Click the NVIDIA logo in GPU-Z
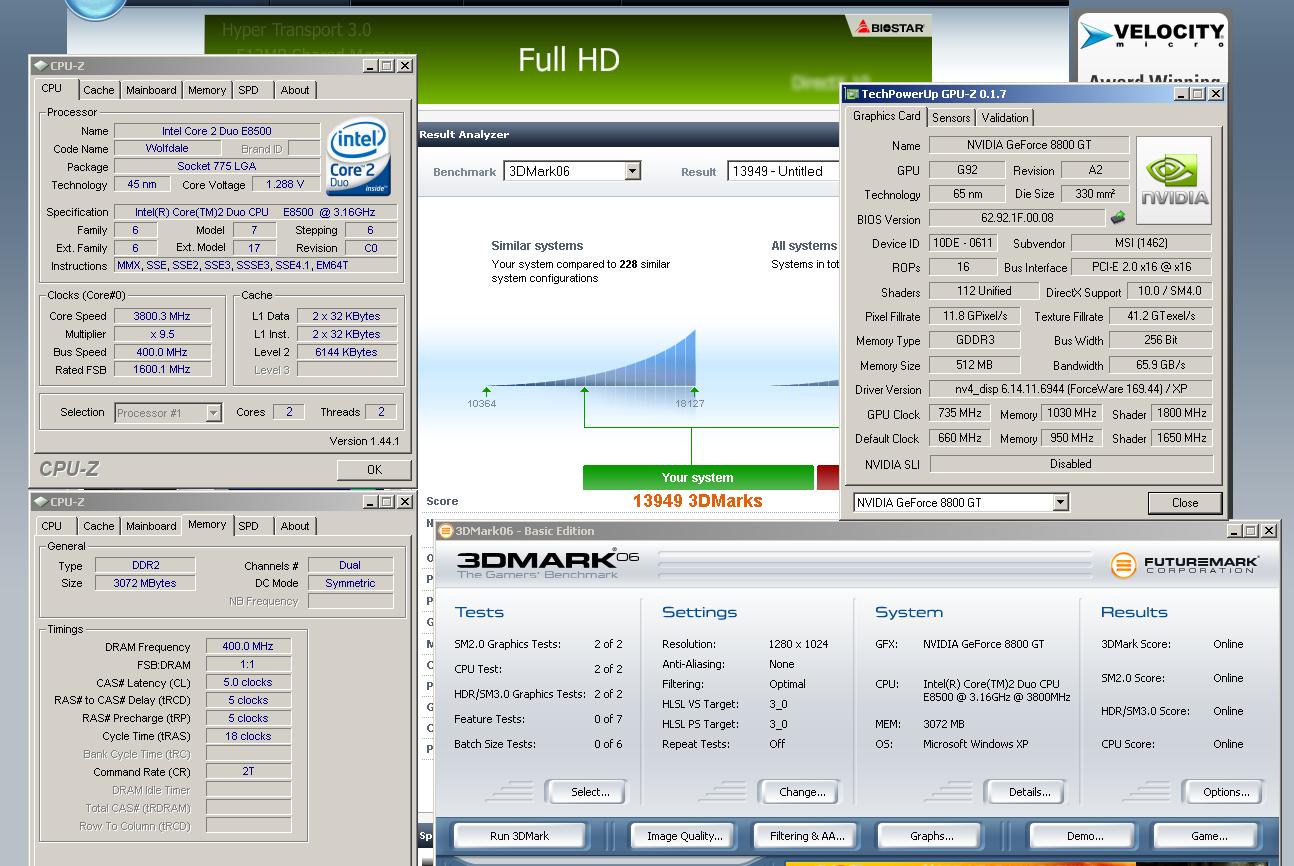Screen dimensions: 1294x866 click(1174, 180)
